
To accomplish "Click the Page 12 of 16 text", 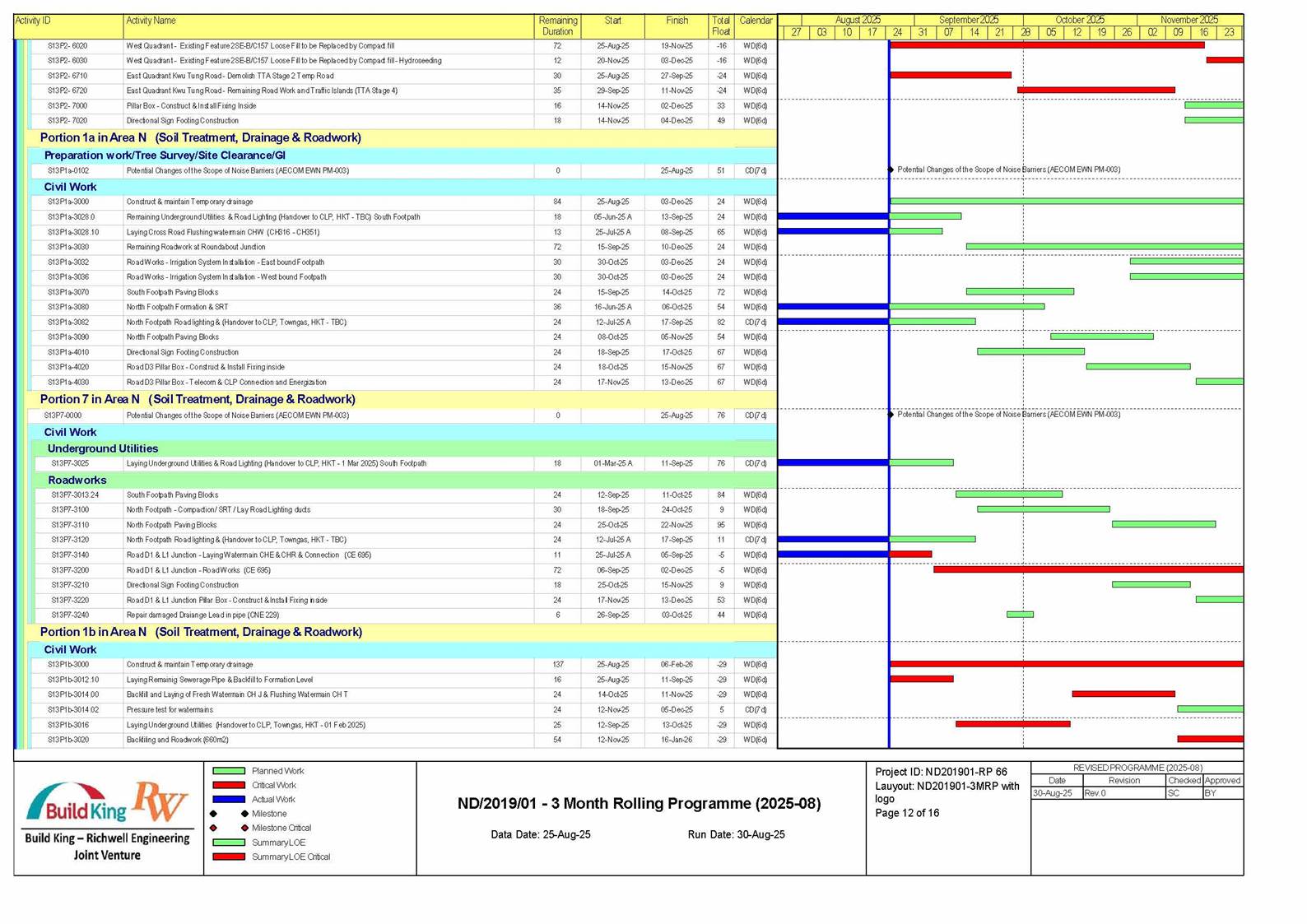I will click(x=907, y=813).
